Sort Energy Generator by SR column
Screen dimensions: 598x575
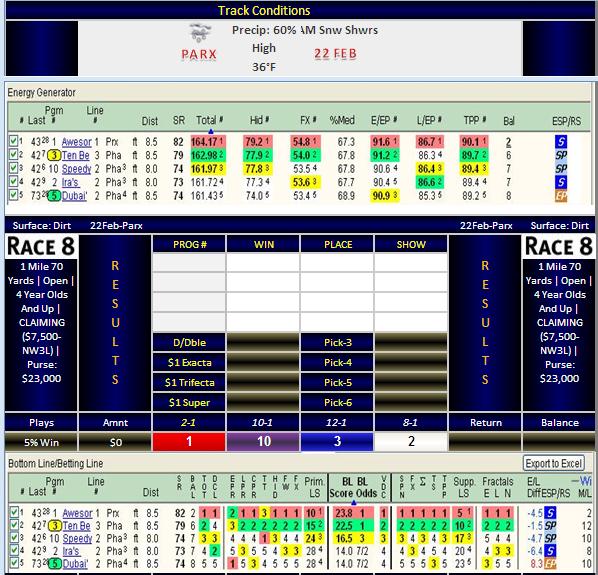(178, 120)
